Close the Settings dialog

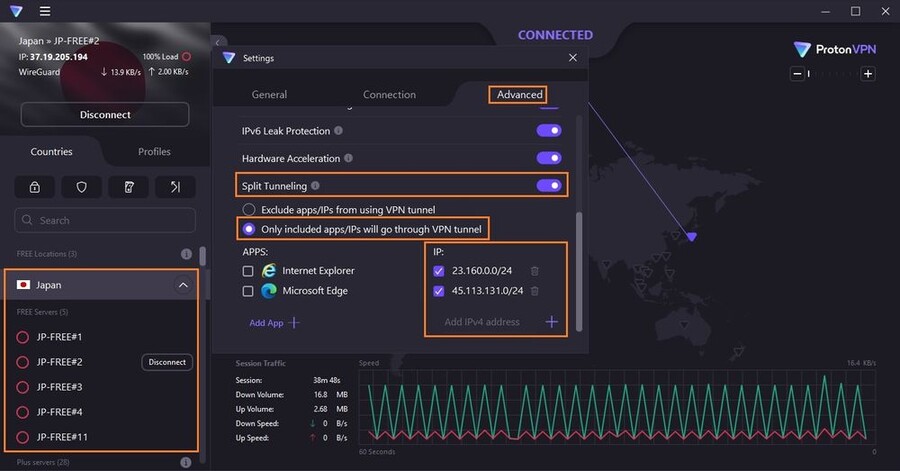[x=573, y=57]
